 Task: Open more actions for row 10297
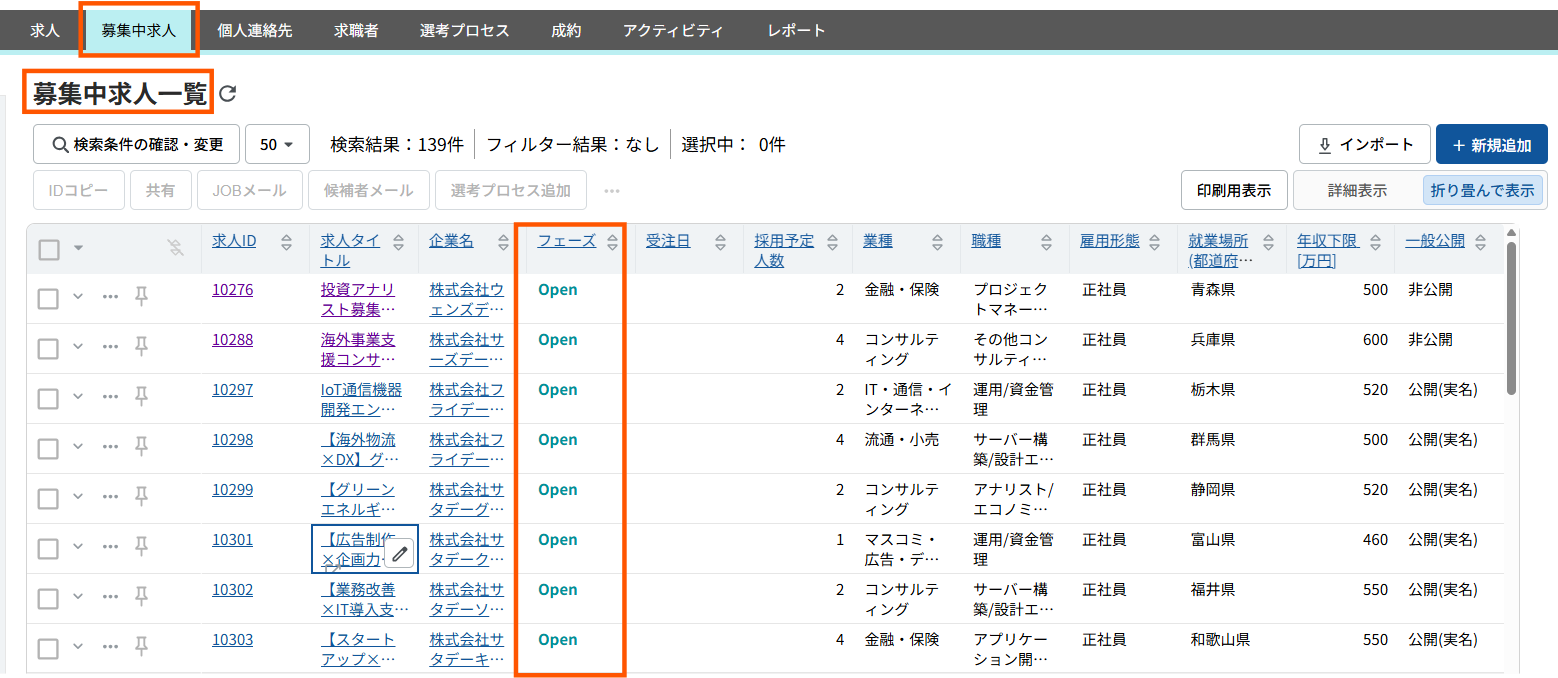[x=110, y=396]
